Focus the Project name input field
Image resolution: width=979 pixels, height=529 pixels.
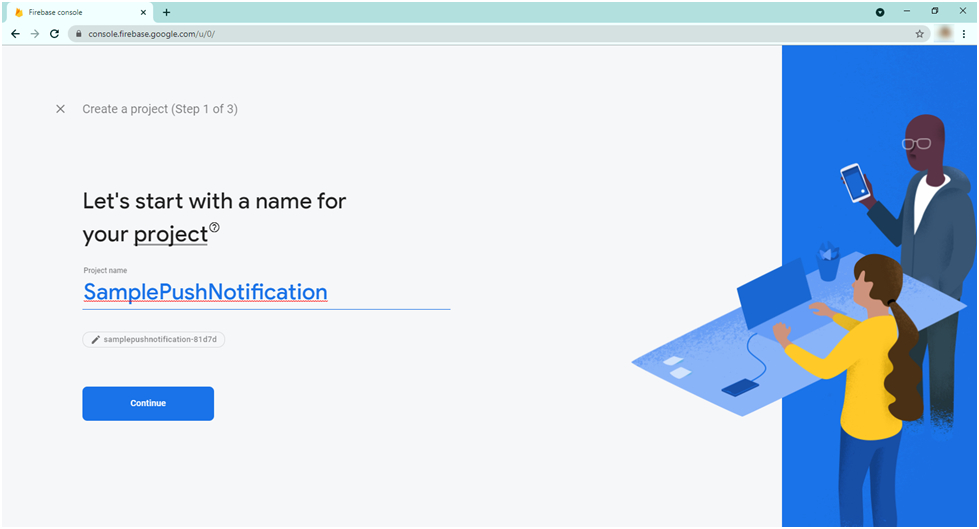267,292
